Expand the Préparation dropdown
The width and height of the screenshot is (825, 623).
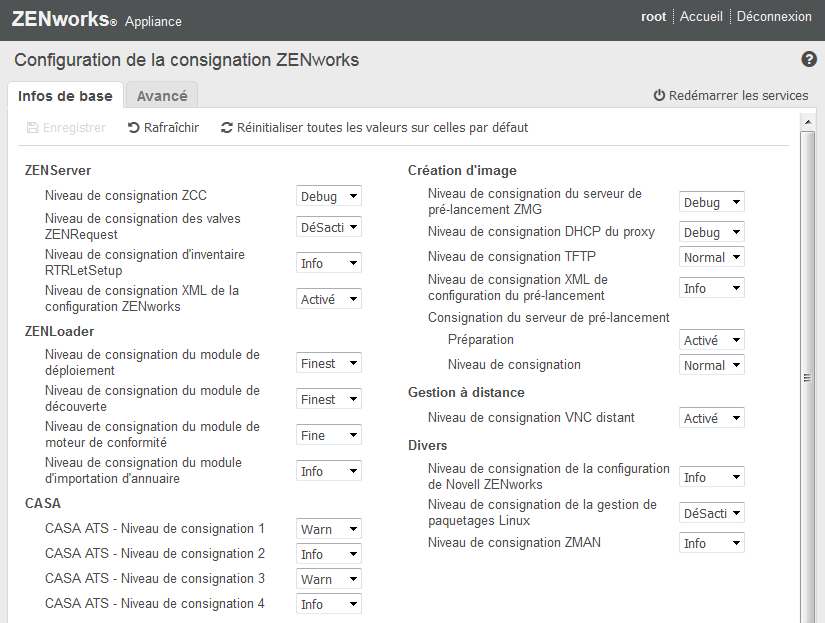(x=711, y=341)
